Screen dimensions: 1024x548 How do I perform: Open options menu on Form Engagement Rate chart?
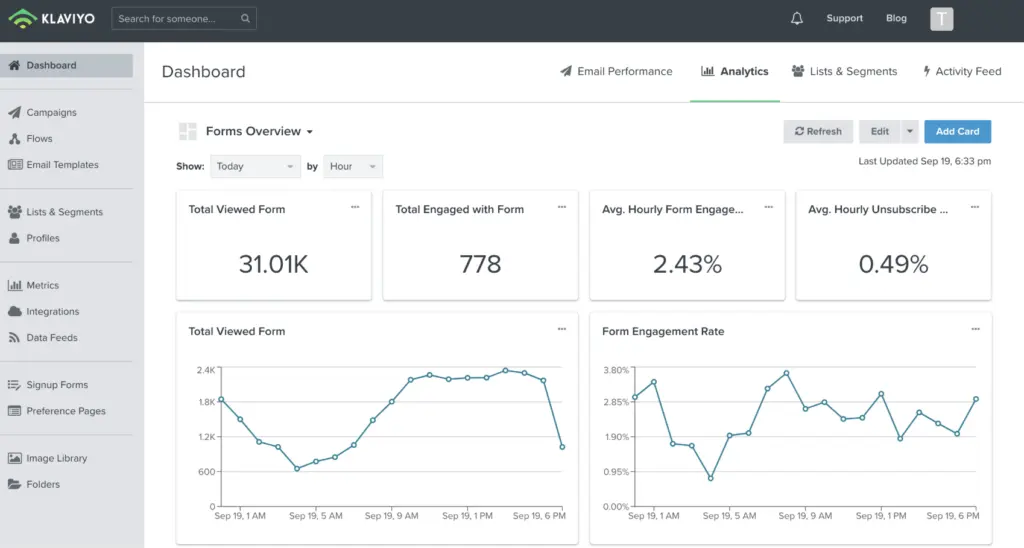[x=975, y=329]
